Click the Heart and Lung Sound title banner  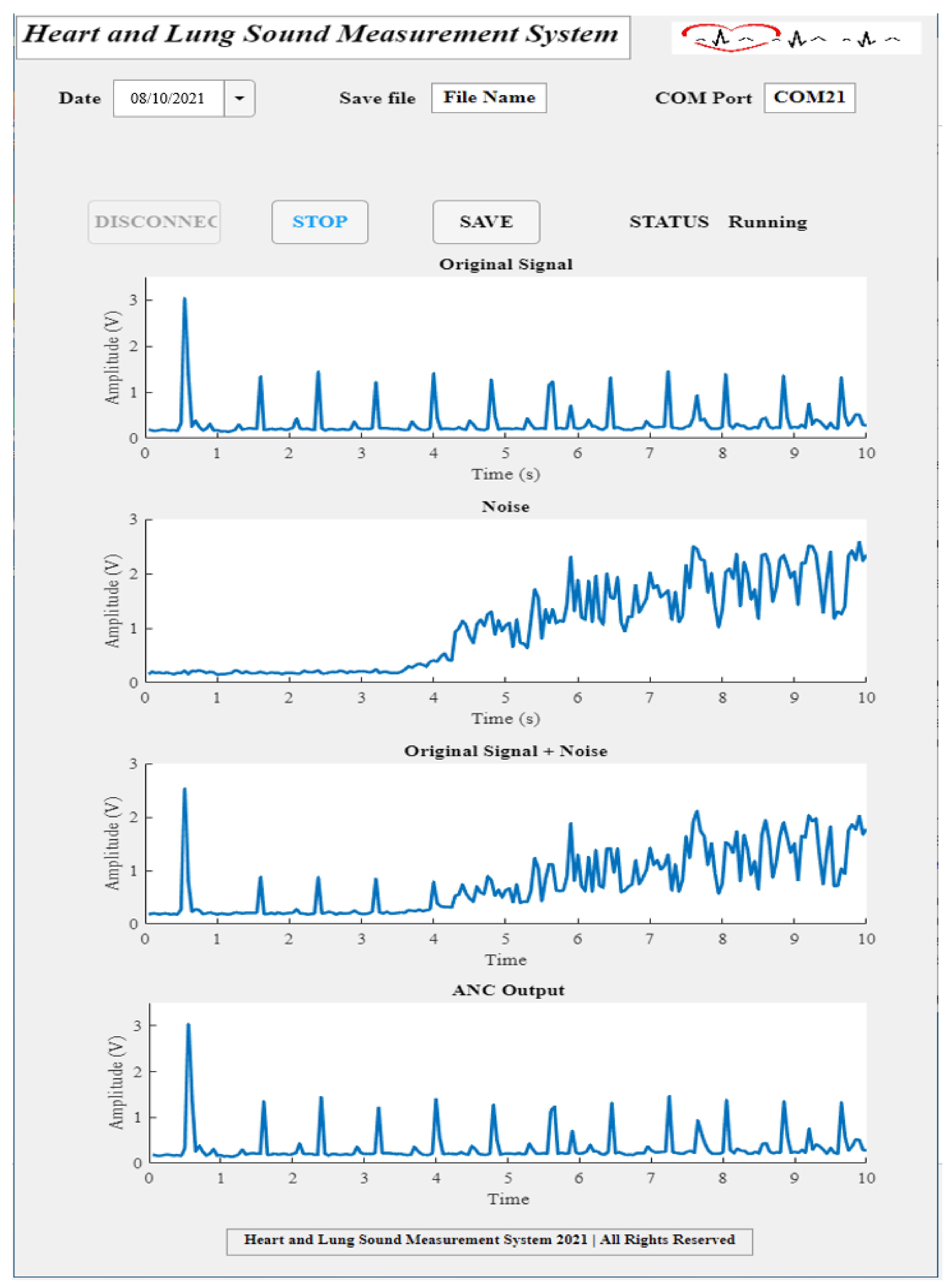click(323, 37)
